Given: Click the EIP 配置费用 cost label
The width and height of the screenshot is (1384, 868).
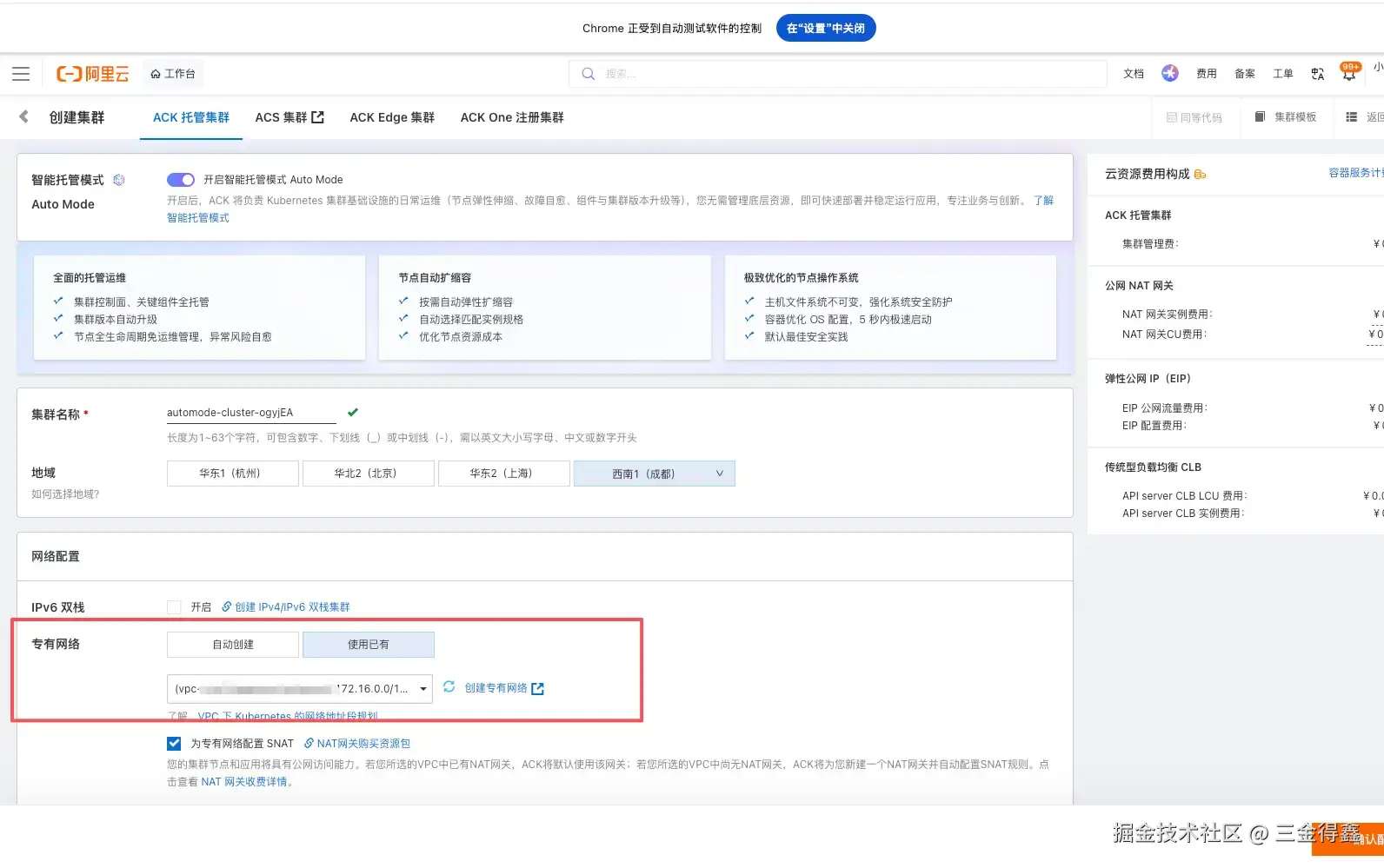Looking at the screenshot, I should point(1154,426).
